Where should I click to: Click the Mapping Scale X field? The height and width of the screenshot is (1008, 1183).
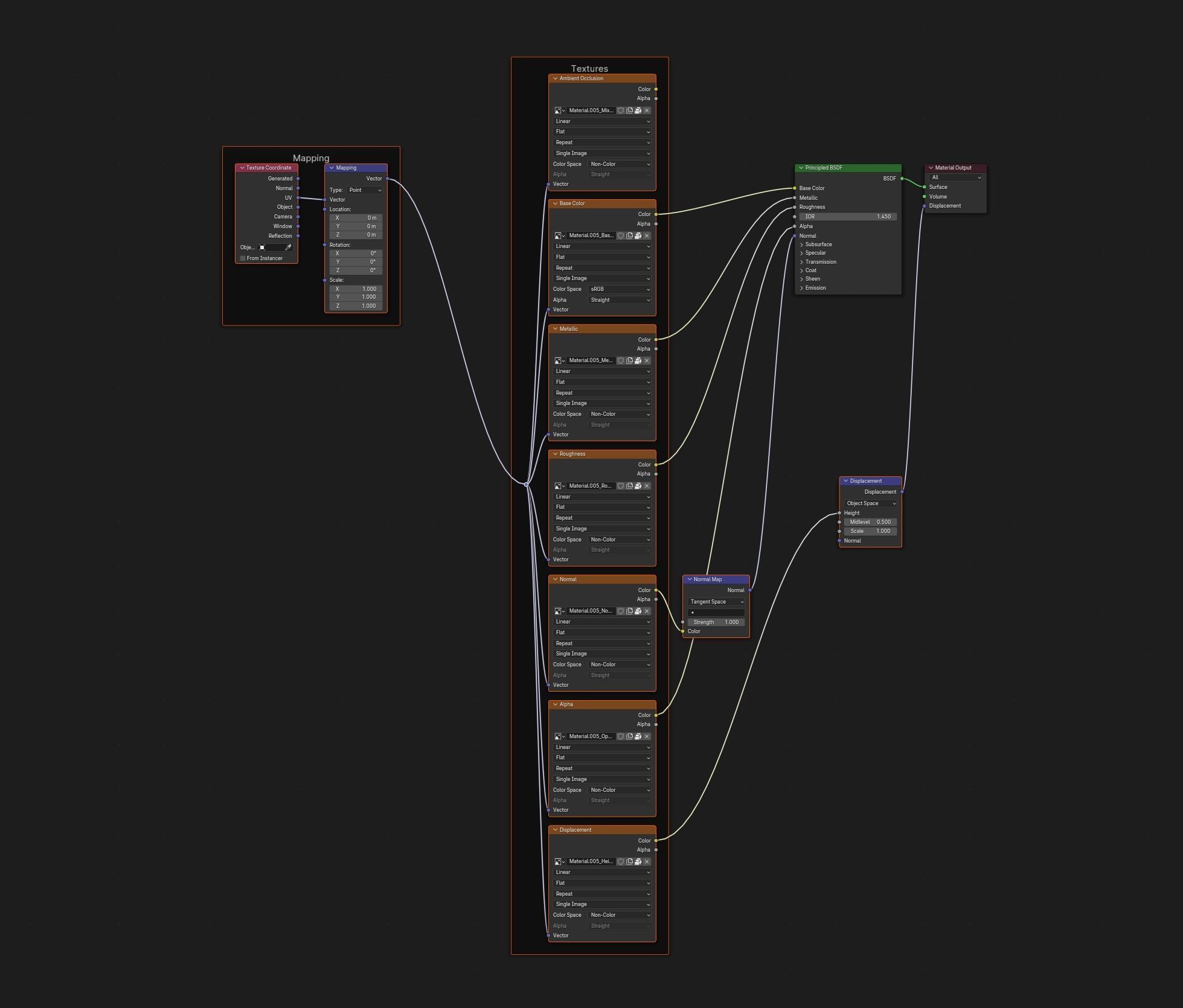click(x=356, y=289)
